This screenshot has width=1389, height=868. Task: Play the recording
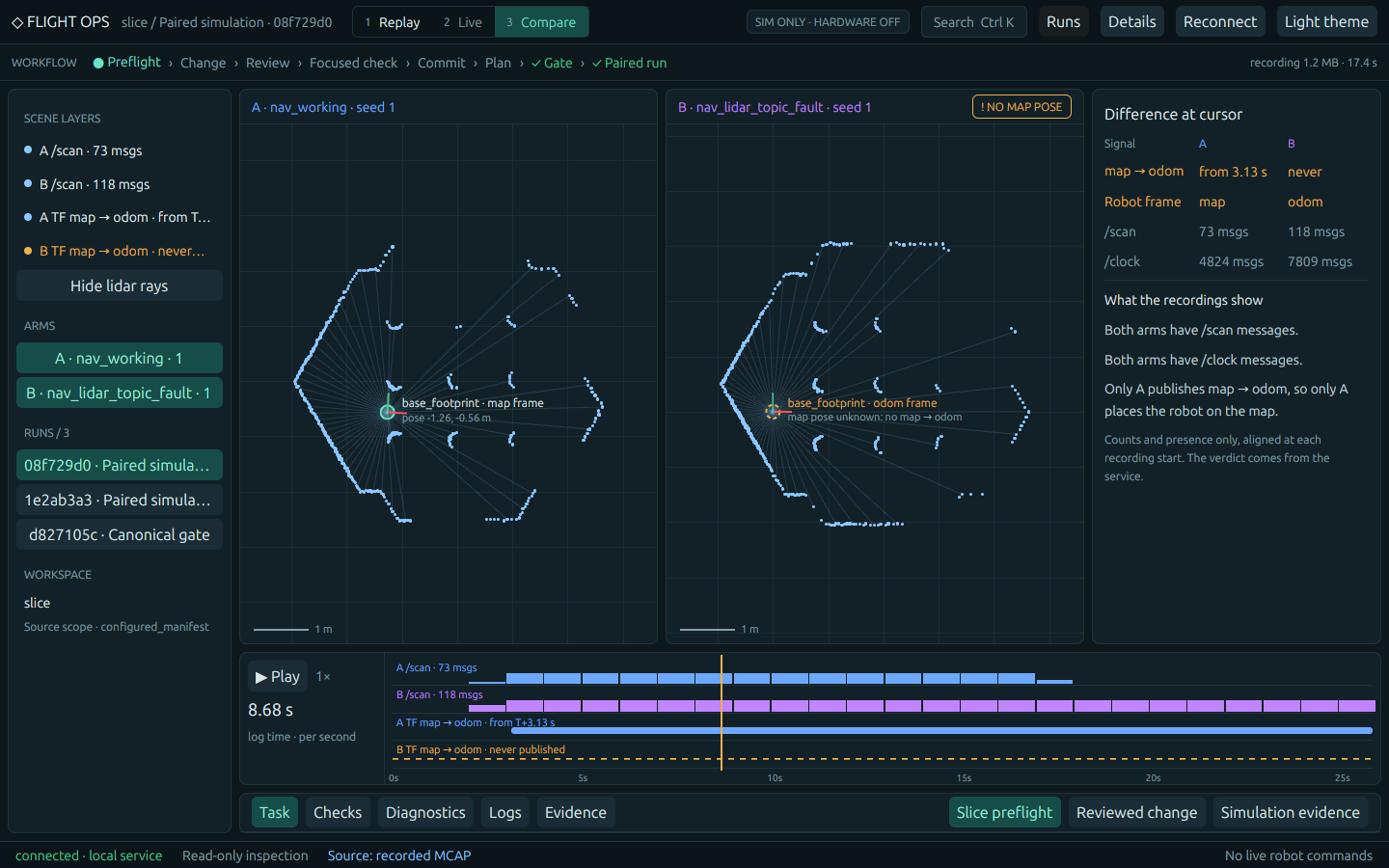(x=278, y=676)
